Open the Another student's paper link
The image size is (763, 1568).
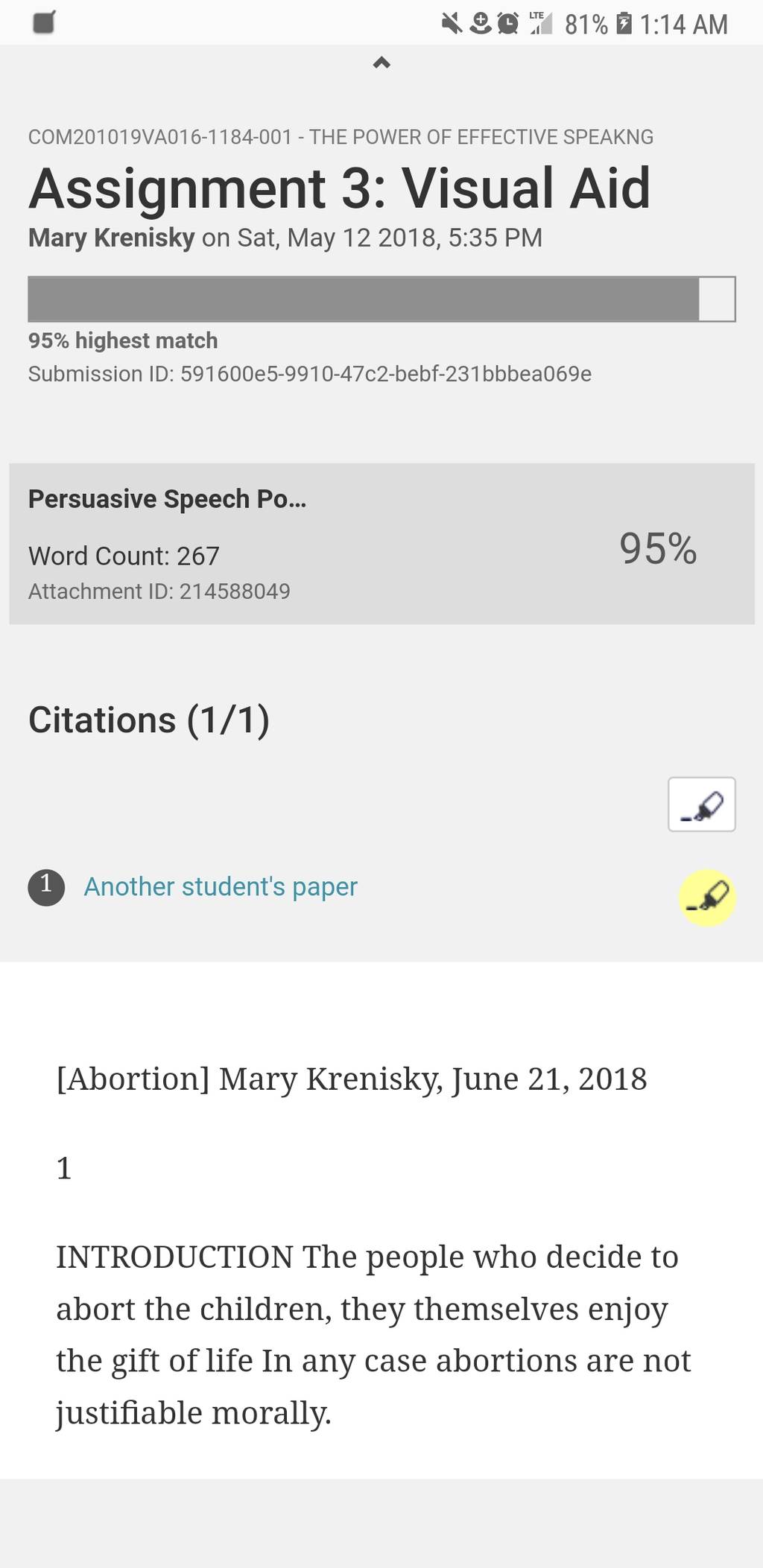click(x=221, y=886)
